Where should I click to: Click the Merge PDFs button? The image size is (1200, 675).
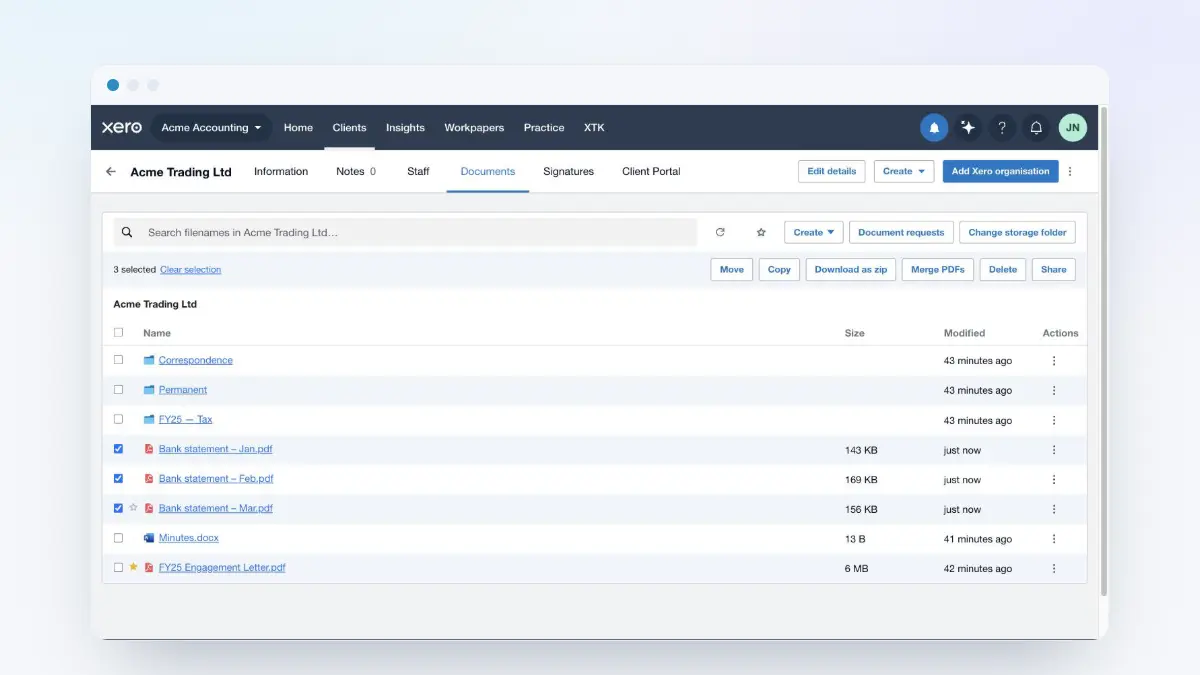point(938,270)
